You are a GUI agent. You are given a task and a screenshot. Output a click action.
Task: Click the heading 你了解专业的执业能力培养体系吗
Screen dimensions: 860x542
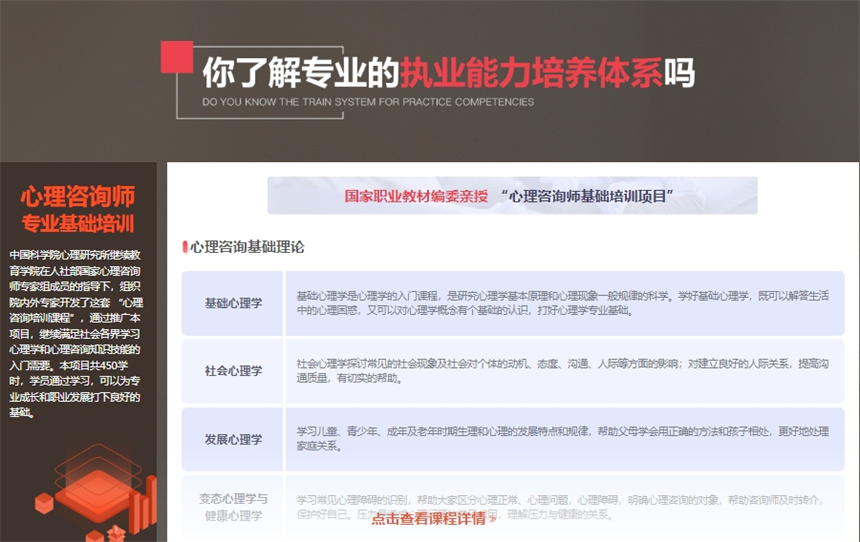448,72
